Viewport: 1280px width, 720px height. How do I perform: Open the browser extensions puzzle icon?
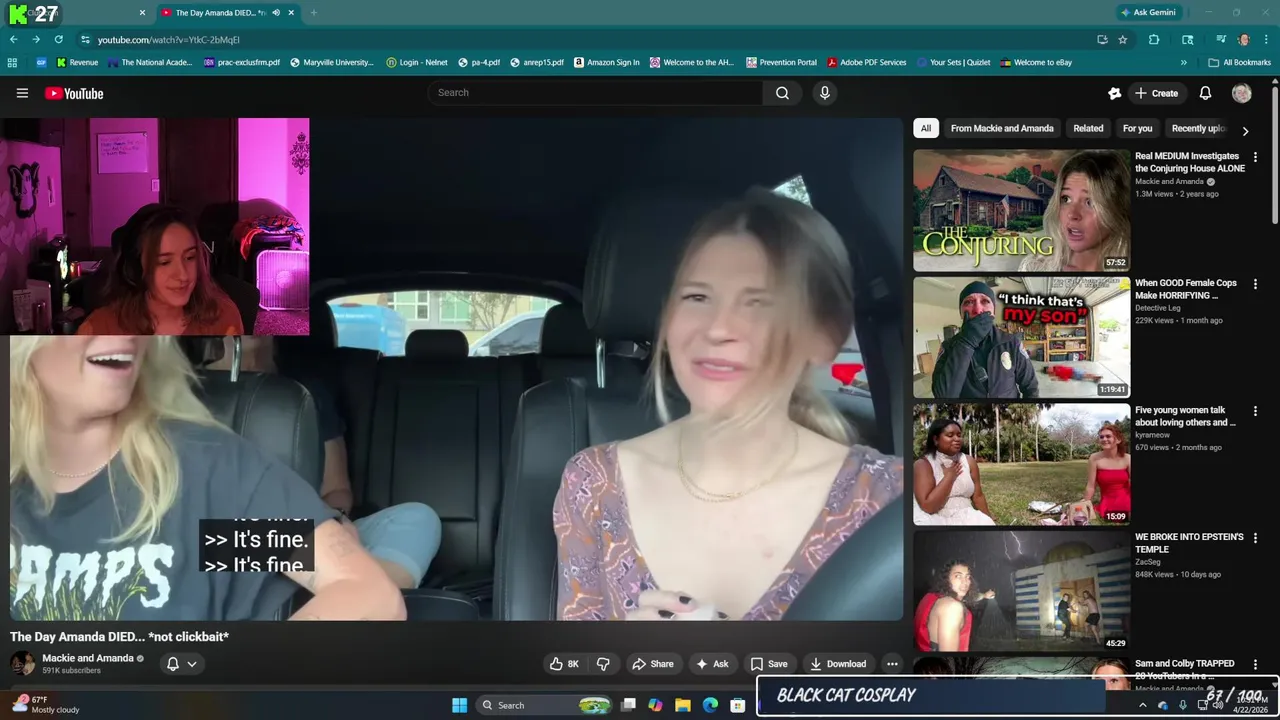click(1154, 40)
